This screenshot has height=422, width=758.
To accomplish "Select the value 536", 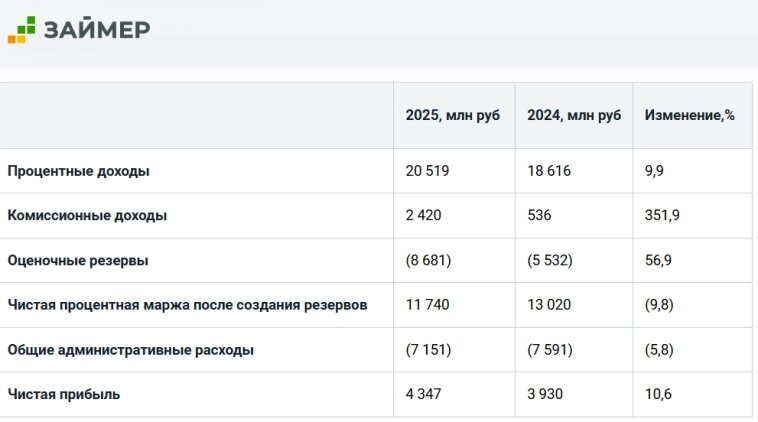I will click(x=539, y=215).
